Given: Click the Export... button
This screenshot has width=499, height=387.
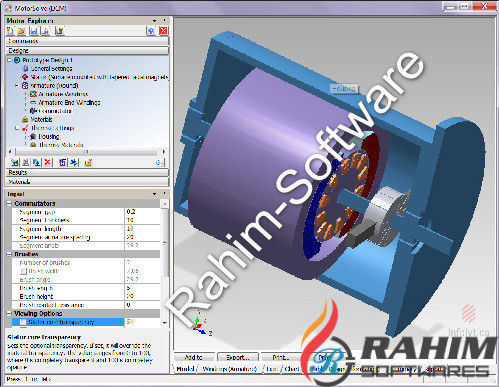Looking at the screenshot, I should click(x=238, y=357).
